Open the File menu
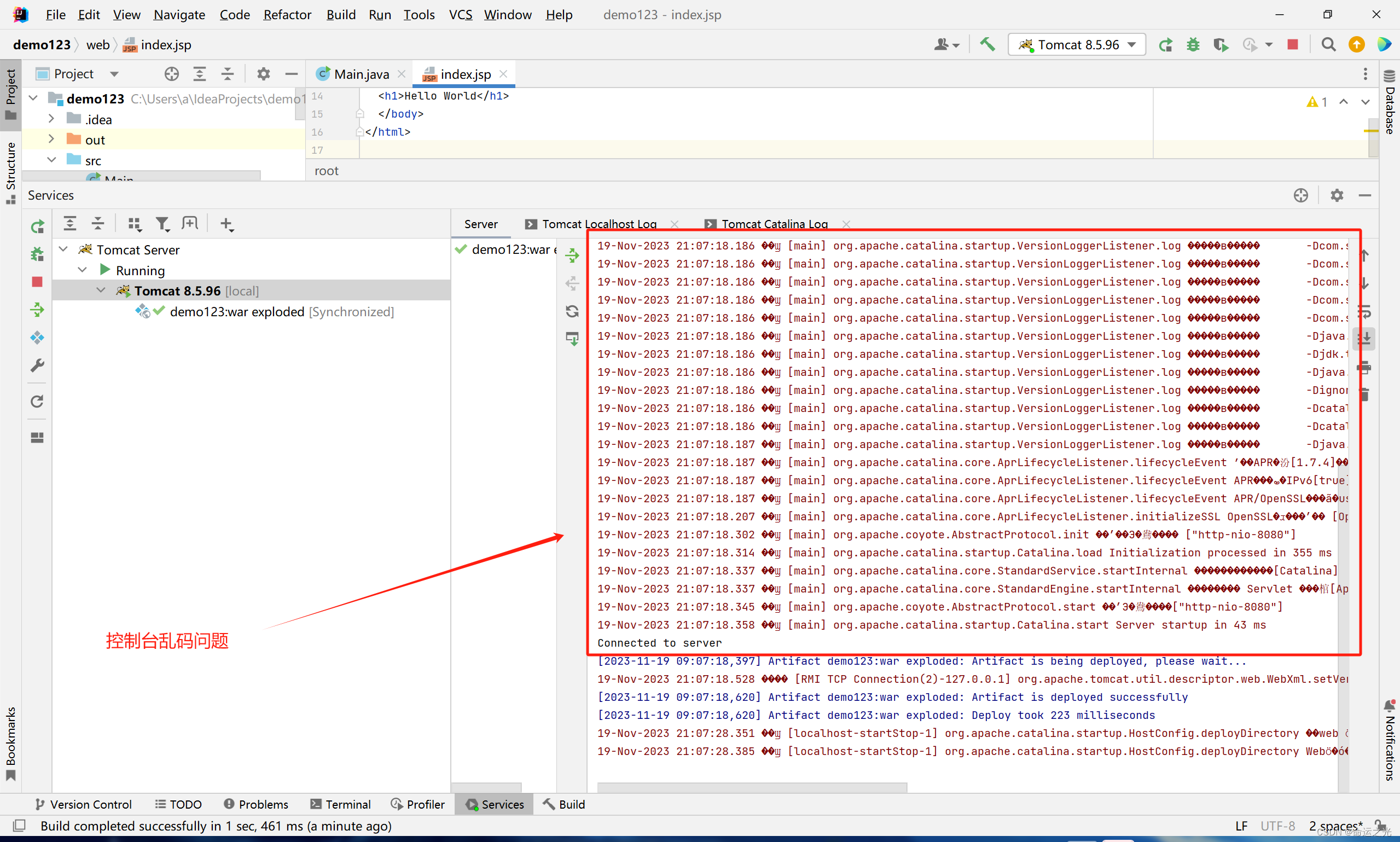This screenshot has height=842, width=1400. (55, 15)
